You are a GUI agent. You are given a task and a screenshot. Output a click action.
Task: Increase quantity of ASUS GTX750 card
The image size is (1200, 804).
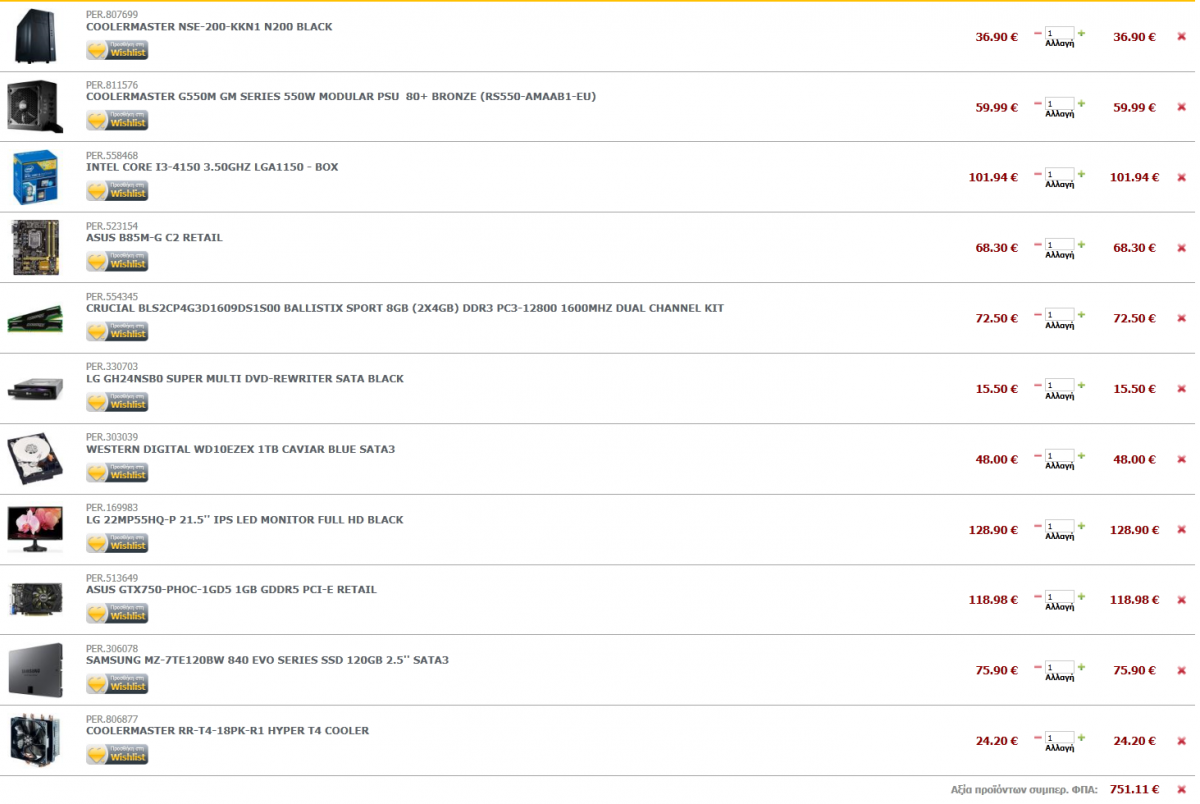pos(1081,596)
